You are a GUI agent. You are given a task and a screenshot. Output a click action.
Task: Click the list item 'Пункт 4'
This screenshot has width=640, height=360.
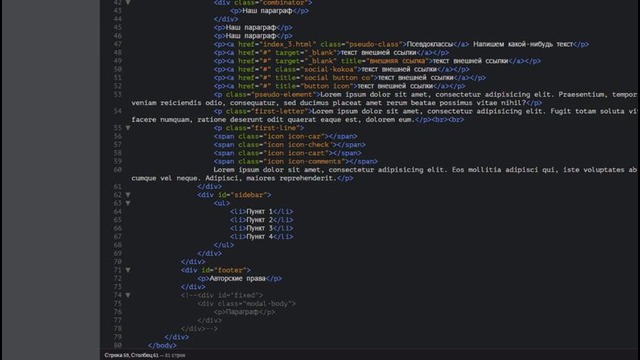[259, 236]
